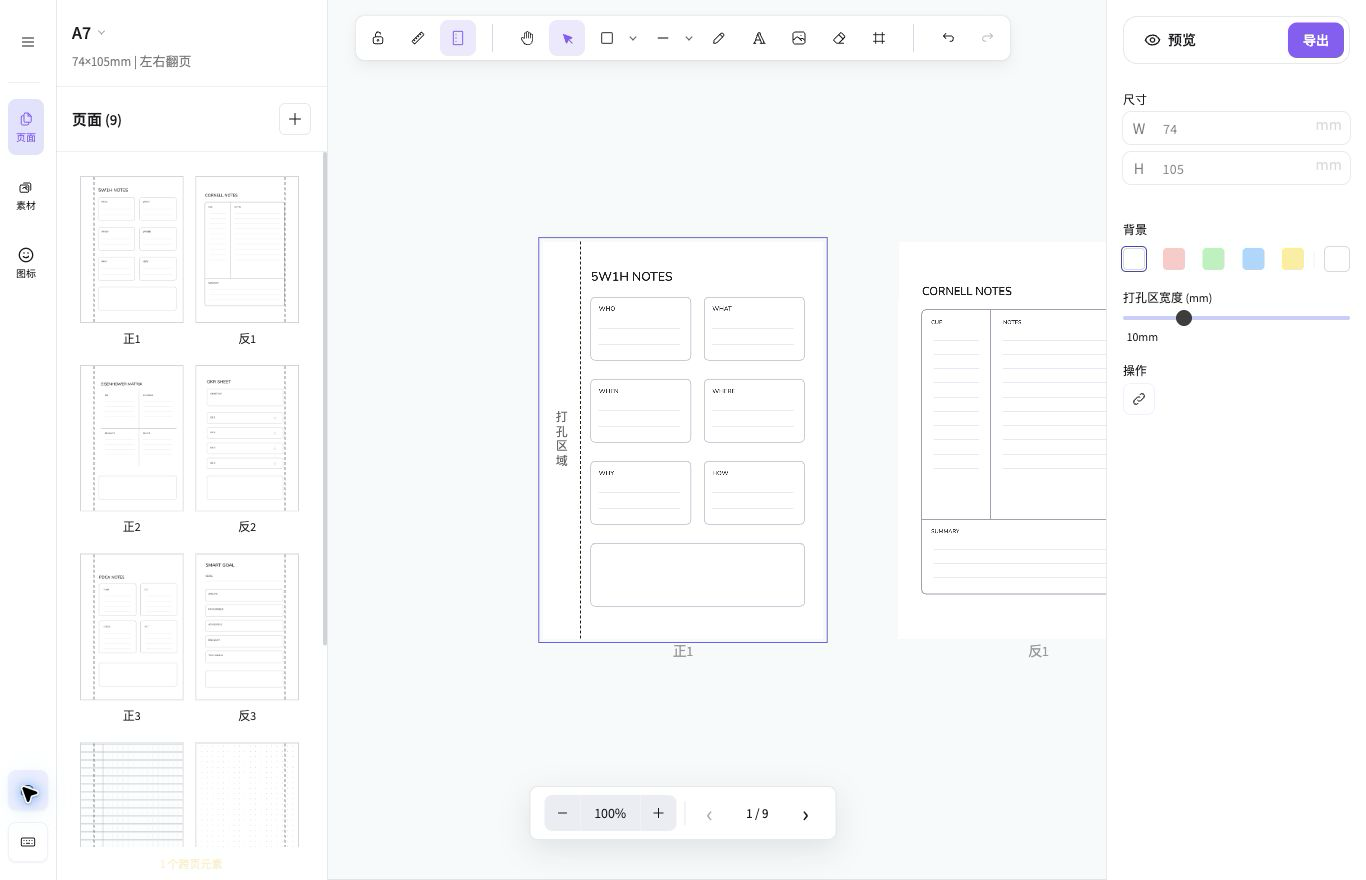
Task: Toggle the punch-hole area display button
Action: tap(458, 38)
